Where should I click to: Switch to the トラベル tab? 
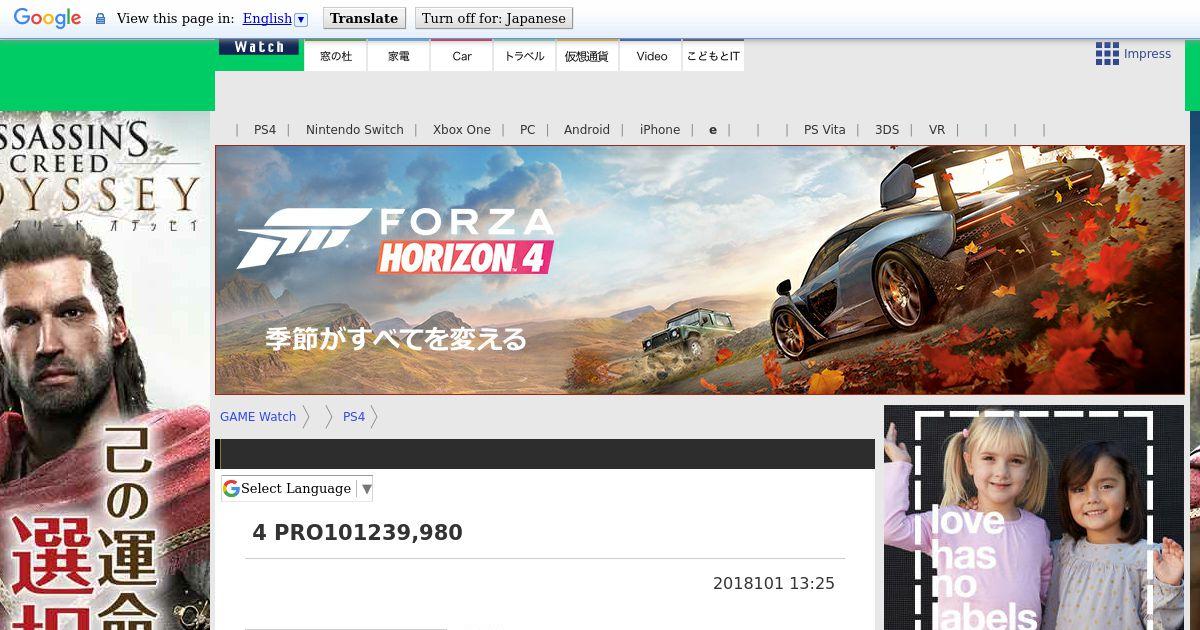(525, 56)
